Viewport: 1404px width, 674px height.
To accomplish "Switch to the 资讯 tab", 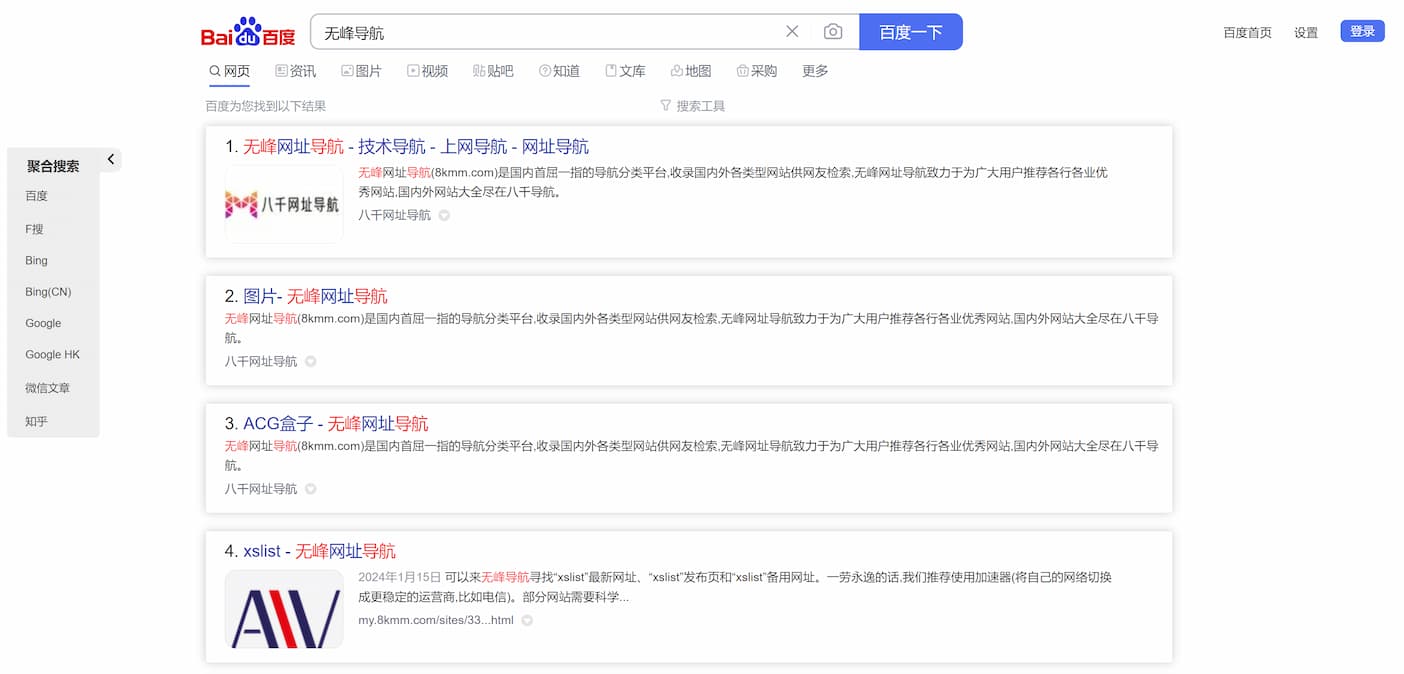I will [x=295, y=71].
